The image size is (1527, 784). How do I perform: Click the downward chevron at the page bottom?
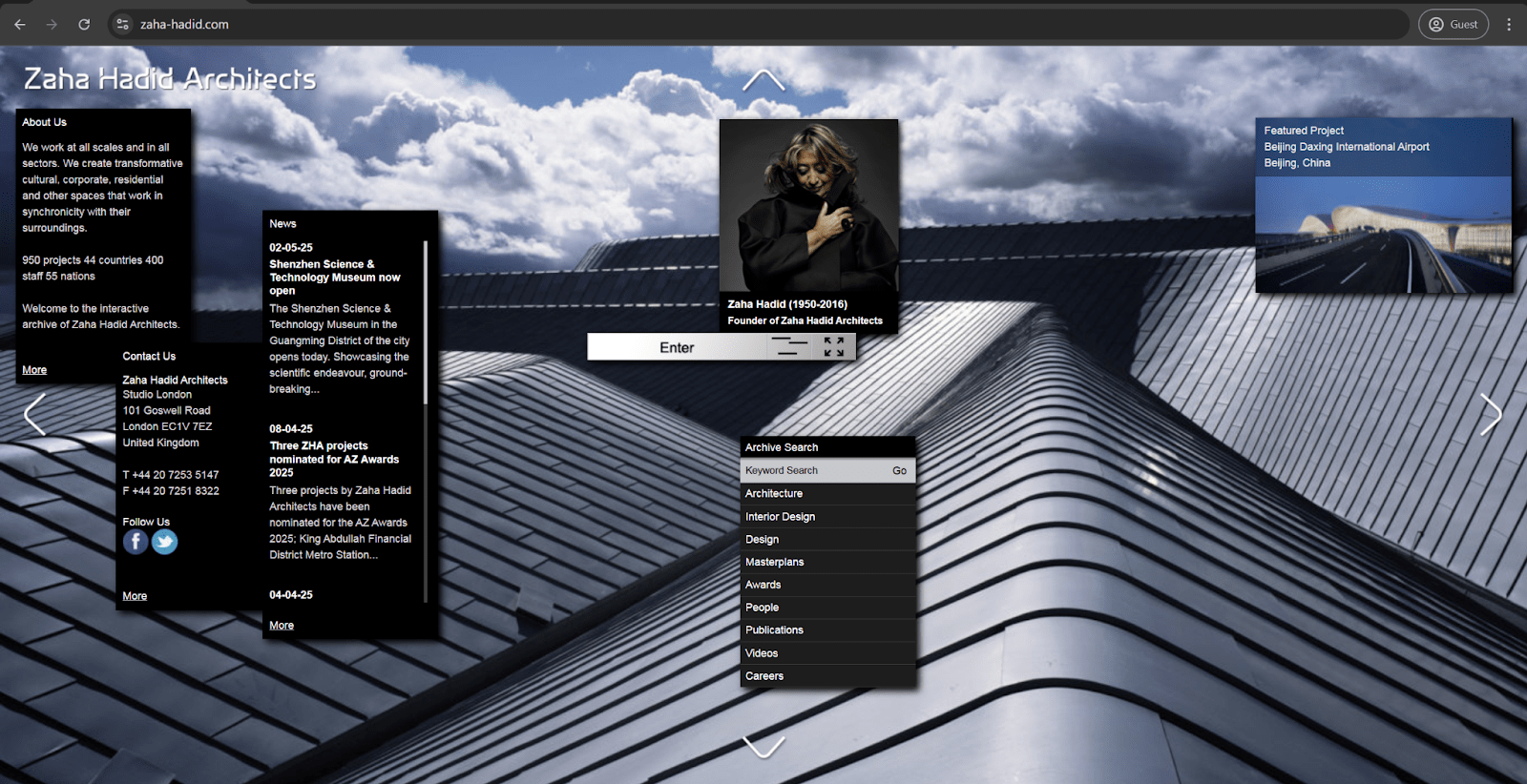tap(763, 747)
